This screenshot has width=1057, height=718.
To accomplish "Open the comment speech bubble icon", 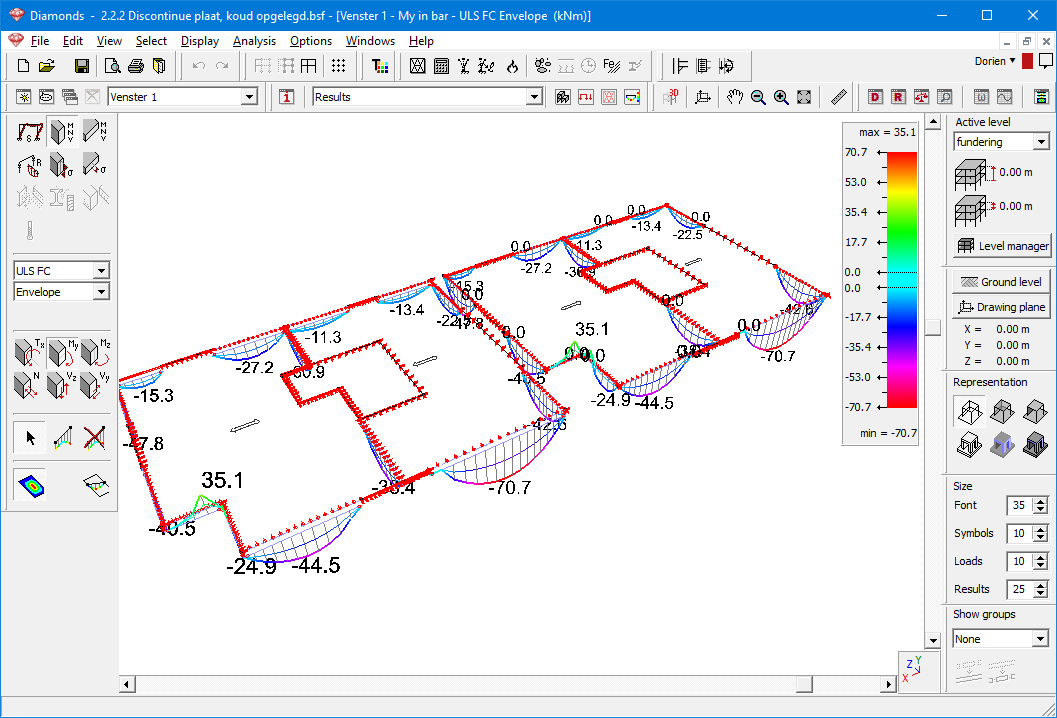I will click(x=1046, y=61).
